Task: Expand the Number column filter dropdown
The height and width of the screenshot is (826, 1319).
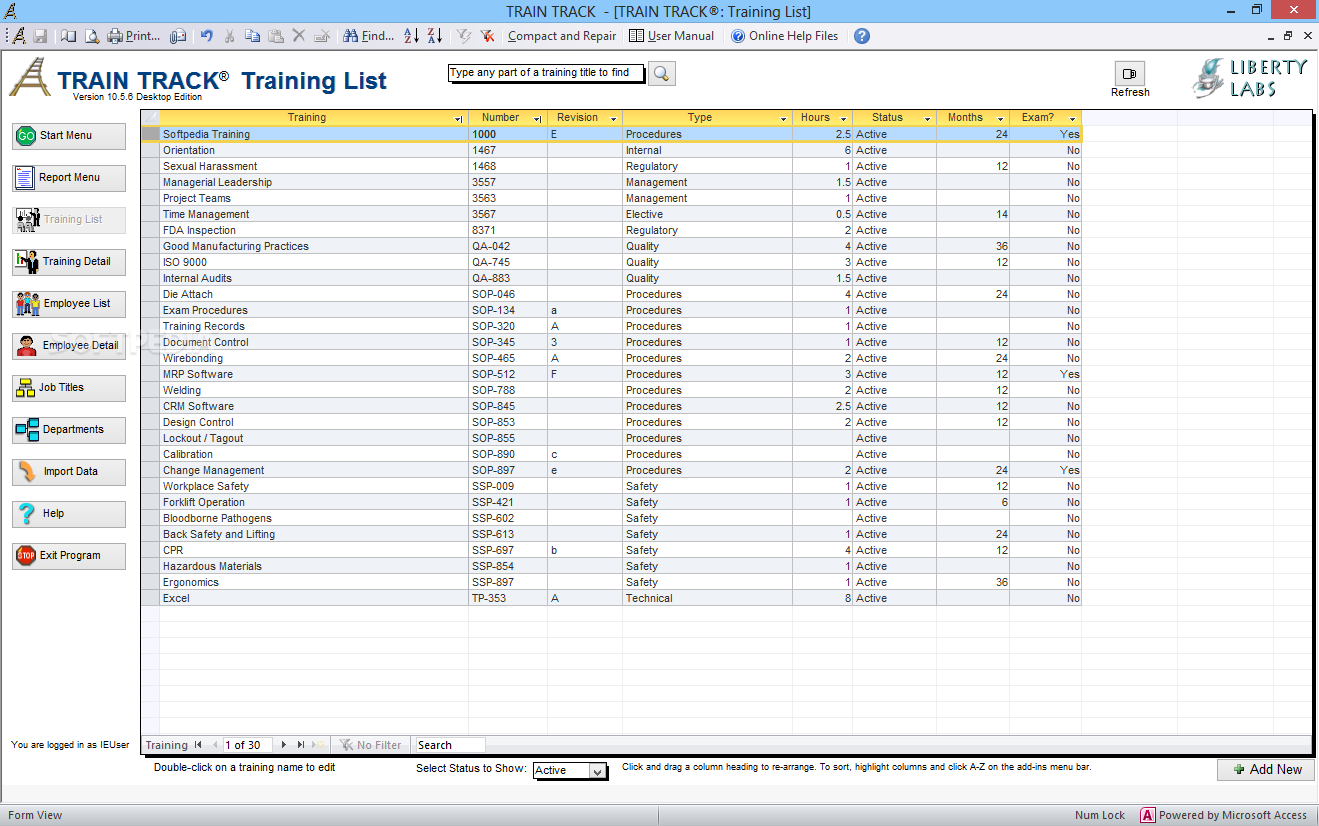Action: coord(538,119)
